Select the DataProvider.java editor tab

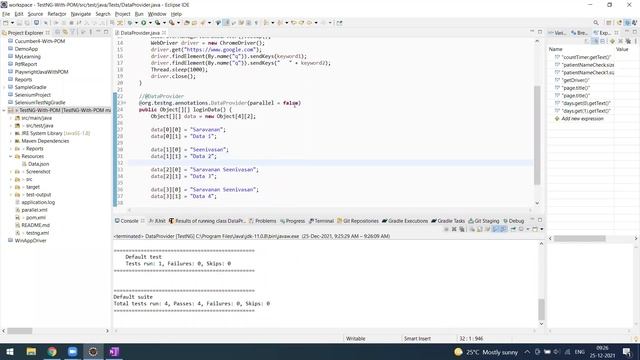(x=140, y=33)
